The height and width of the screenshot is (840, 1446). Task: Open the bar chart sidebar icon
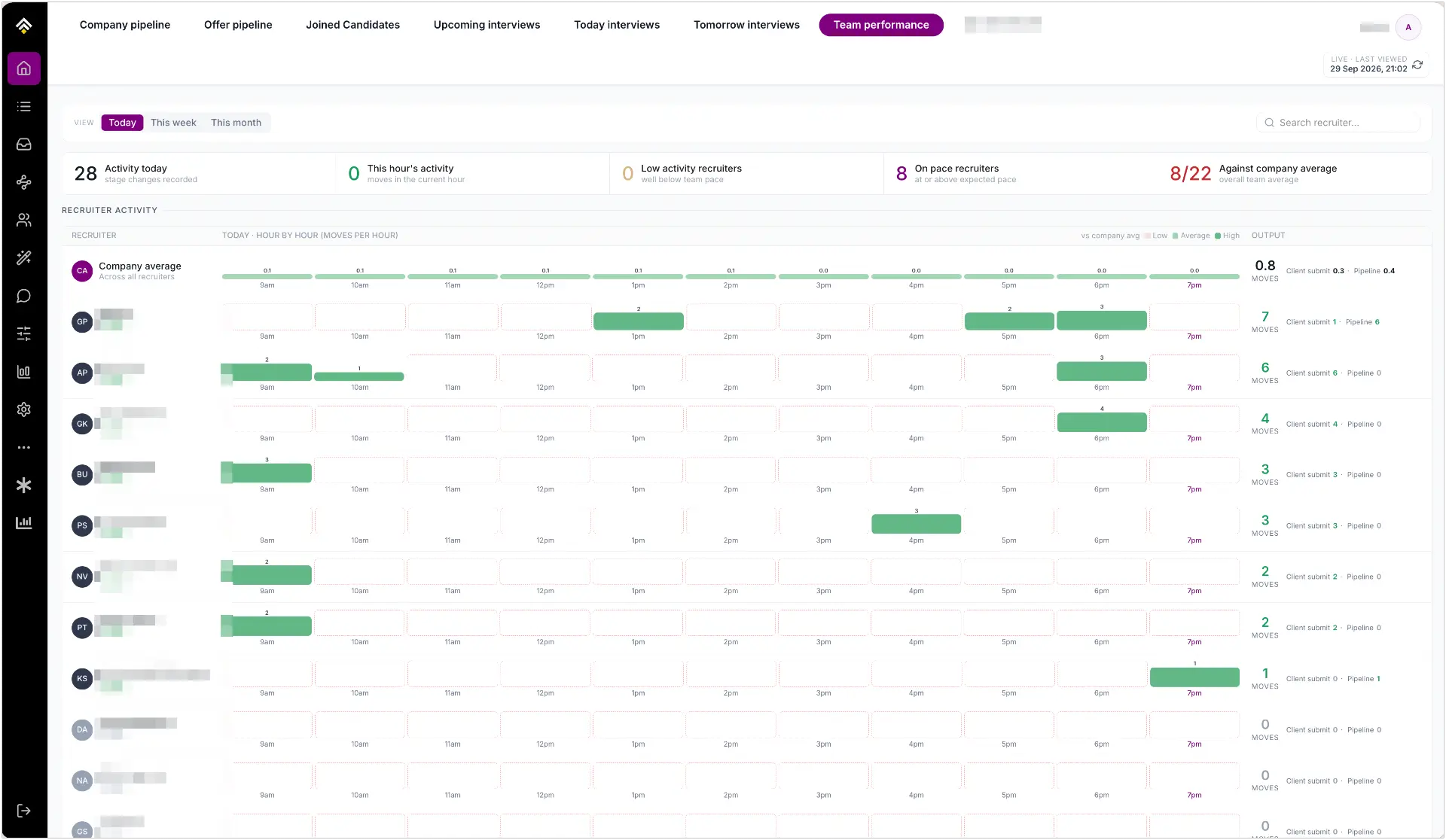click(24, 372)
